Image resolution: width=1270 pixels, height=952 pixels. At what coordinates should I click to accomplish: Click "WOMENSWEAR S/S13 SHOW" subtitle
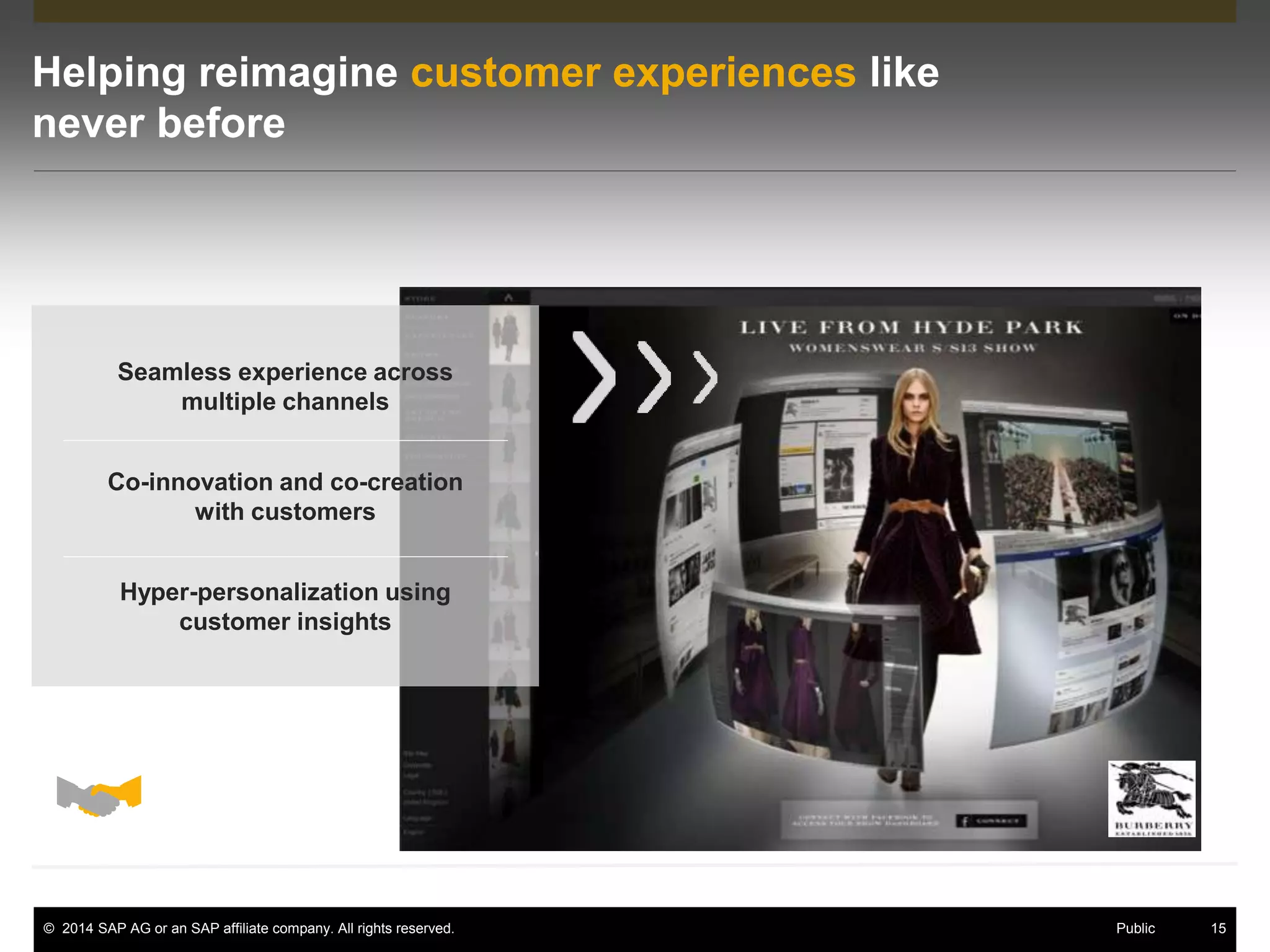pyautogui.click(x=912, y=348)
